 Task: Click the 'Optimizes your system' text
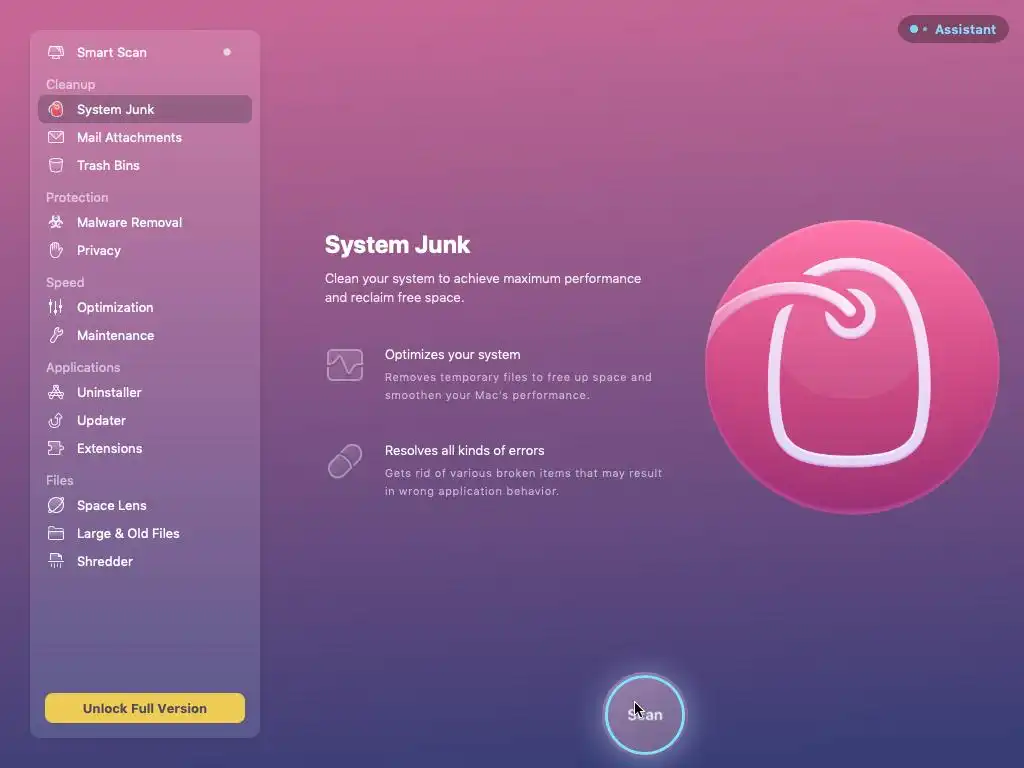(453, 355)
